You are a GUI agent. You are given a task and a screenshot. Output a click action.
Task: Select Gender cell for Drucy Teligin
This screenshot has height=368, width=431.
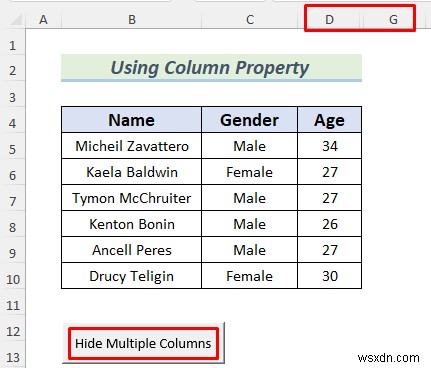[249, 276]
